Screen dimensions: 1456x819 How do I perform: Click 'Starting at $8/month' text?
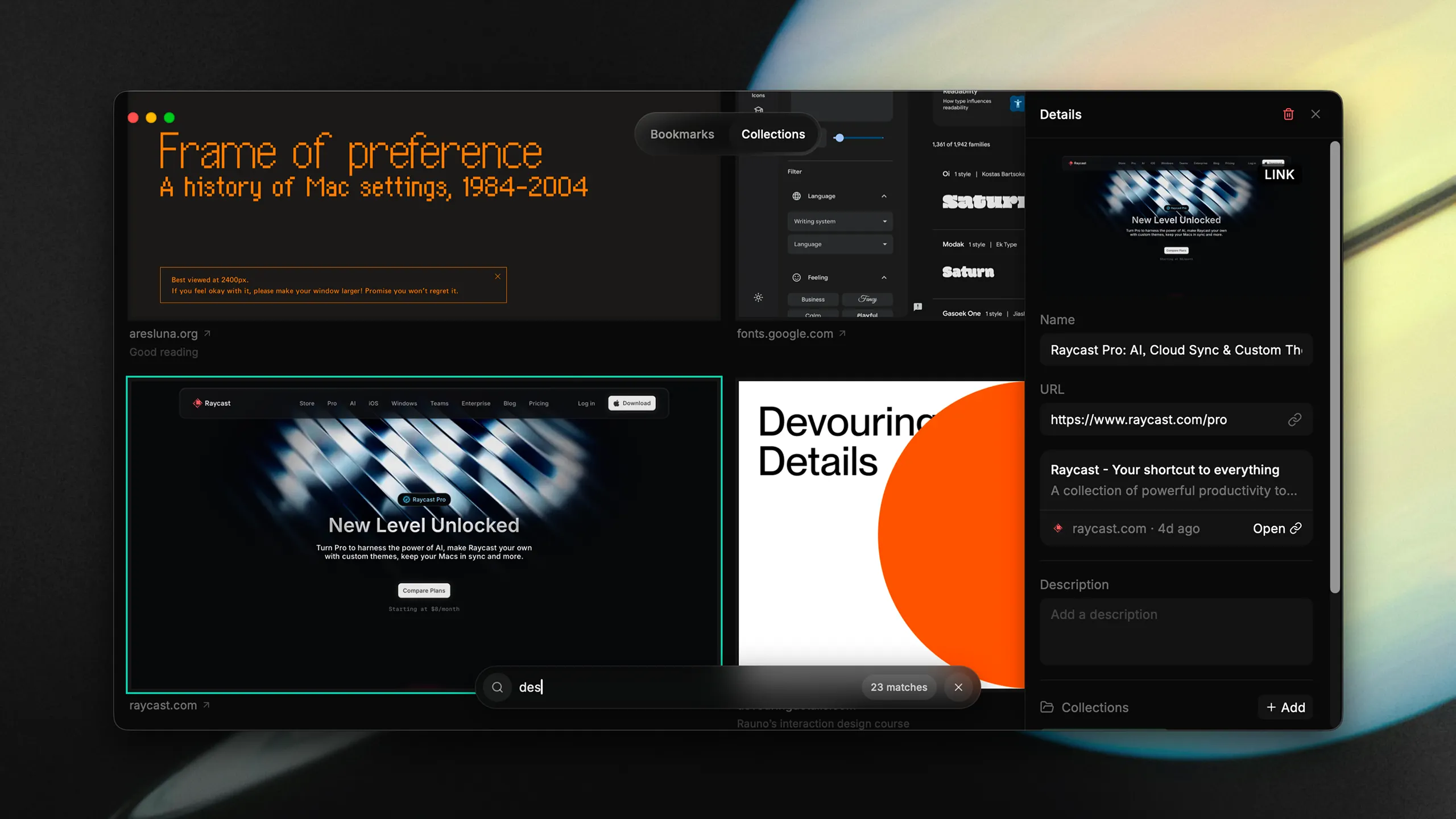(x=424, y=609)
